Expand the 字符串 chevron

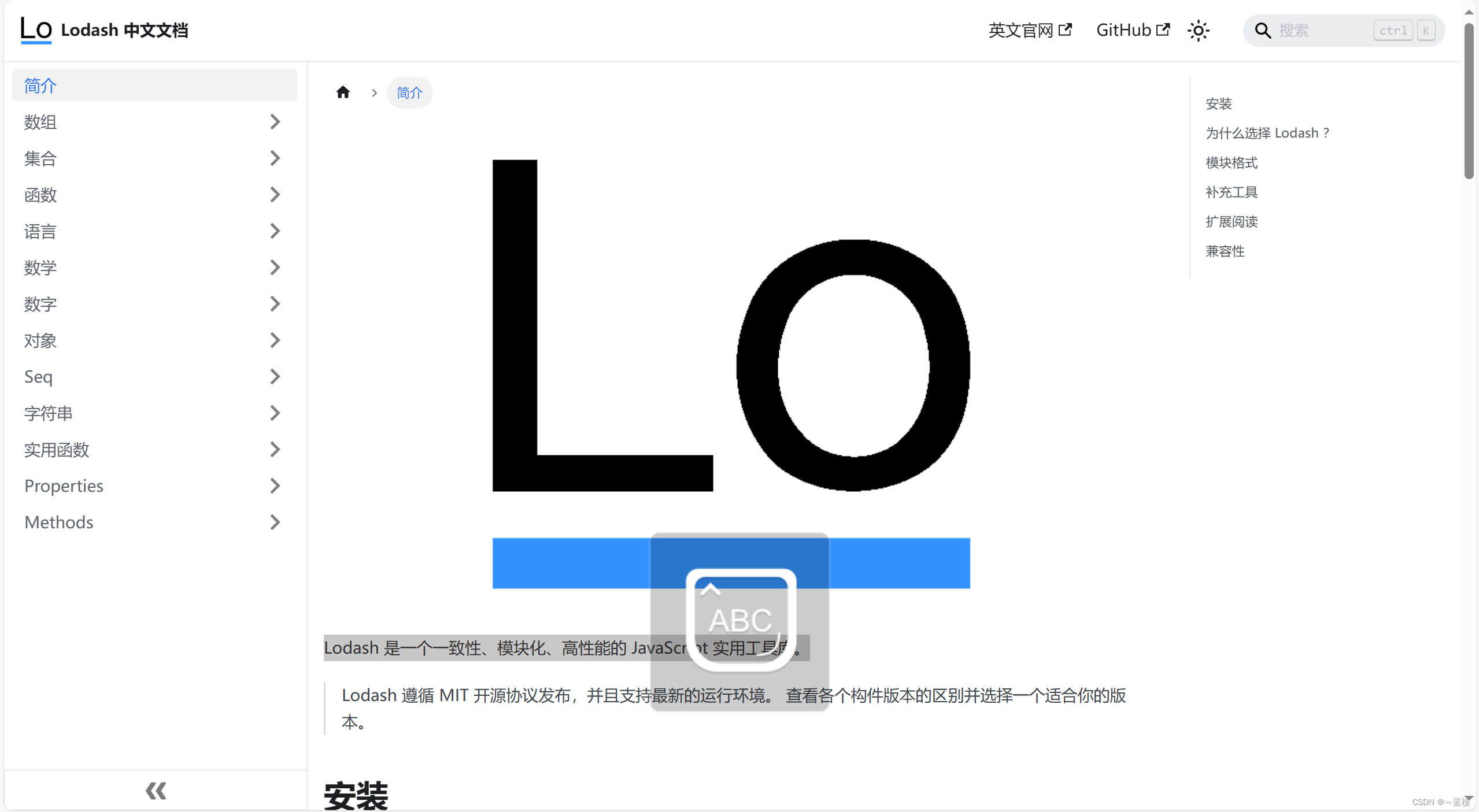(x=275, y=413)
